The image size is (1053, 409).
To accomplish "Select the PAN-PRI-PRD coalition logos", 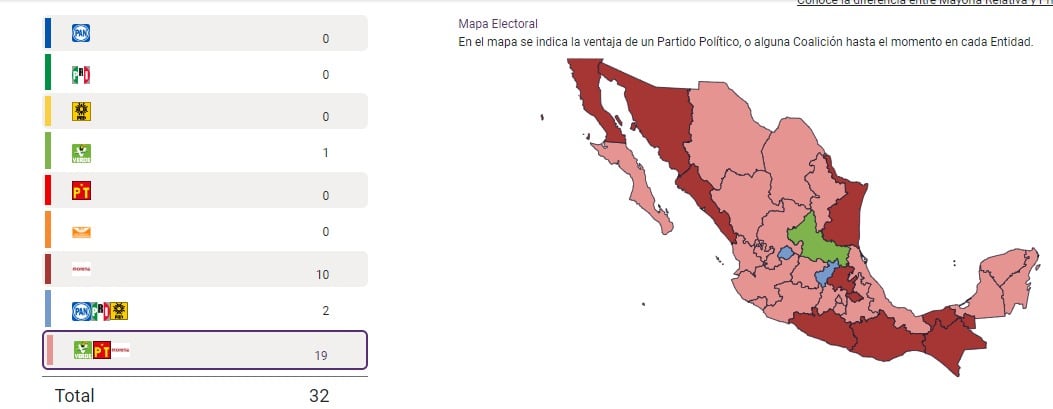I will click(99, 310).
